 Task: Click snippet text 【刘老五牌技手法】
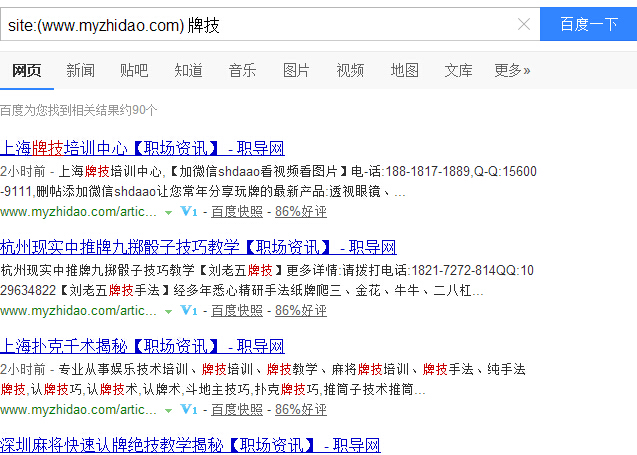coord(115,290)
